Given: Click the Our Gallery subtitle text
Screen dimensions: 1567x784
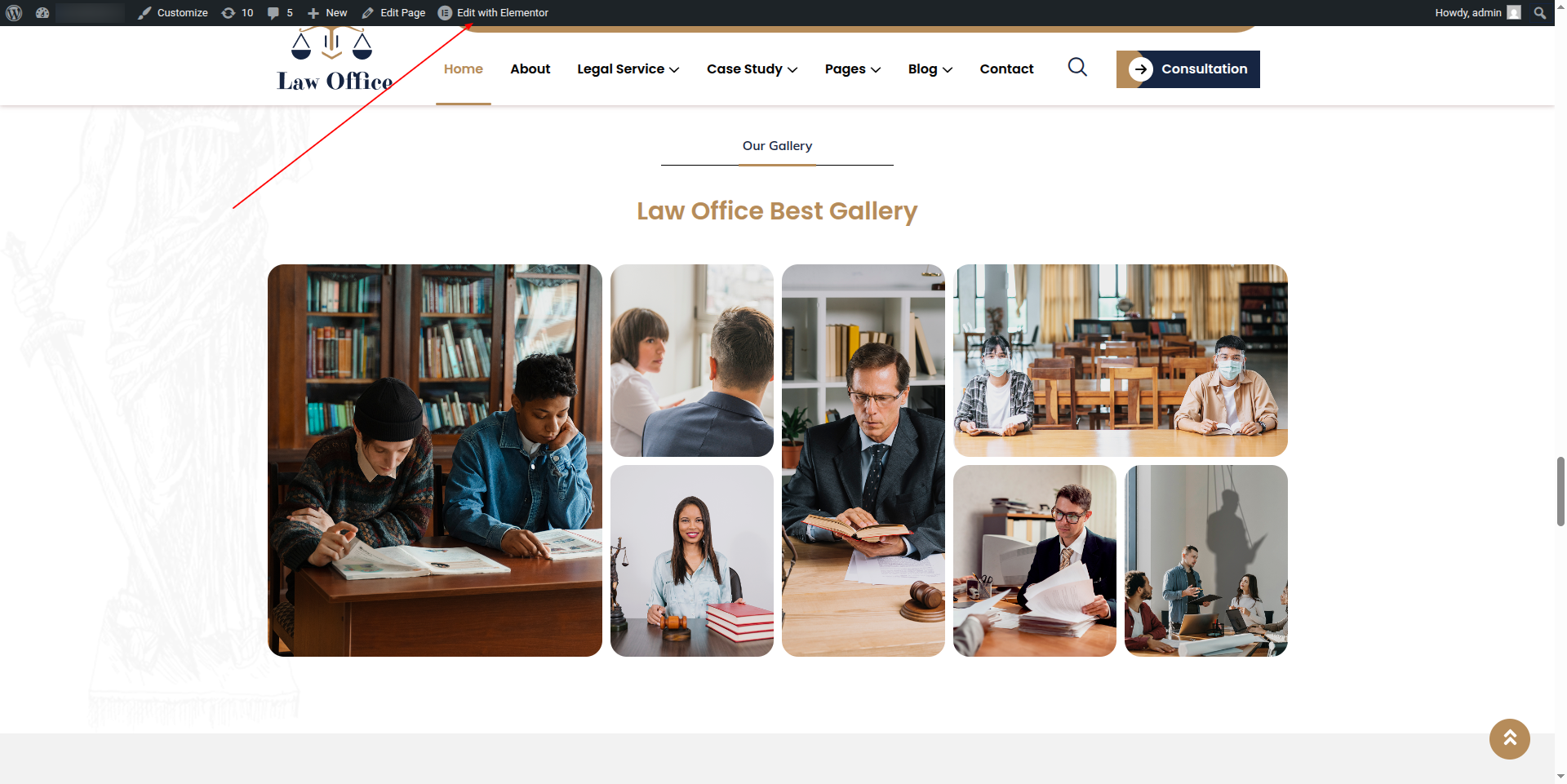Looking at the screenshot, I should pos(777,146).
